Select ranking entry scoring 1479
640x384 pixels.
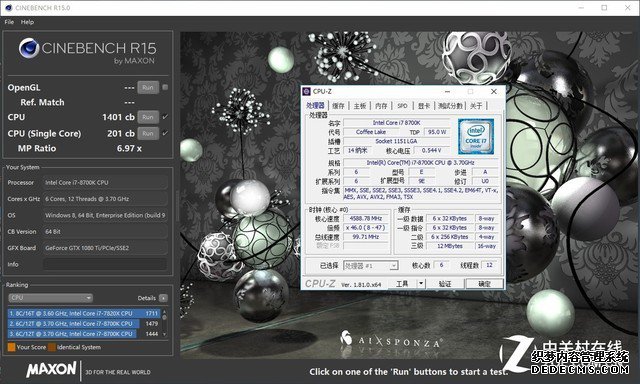[x=84, y=324]
